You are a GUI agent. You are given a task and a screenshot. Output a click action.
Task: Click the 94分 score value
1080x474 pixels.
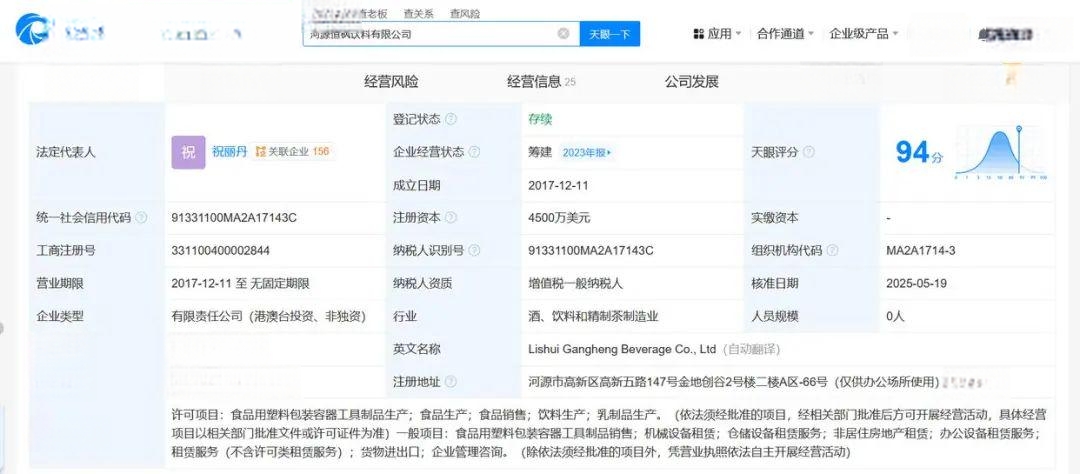click(x=919, y=152)
